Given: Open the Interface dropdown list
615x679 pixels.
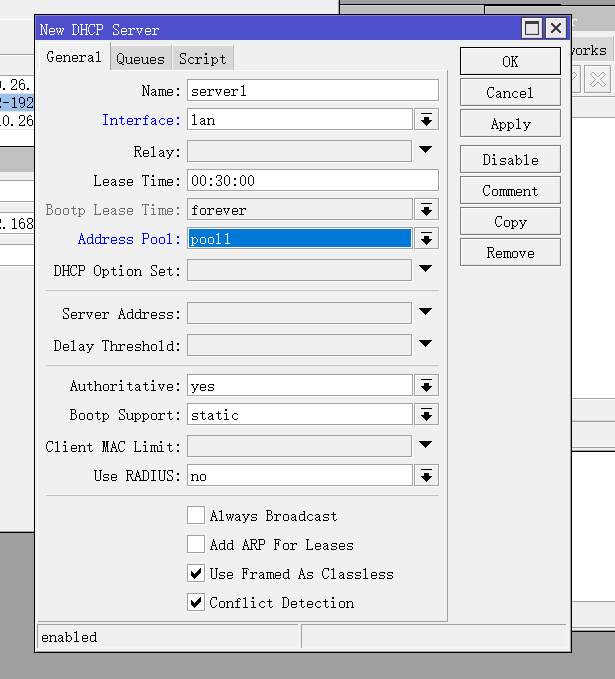Looking at the screenshot, I should [x=426, y=120].
